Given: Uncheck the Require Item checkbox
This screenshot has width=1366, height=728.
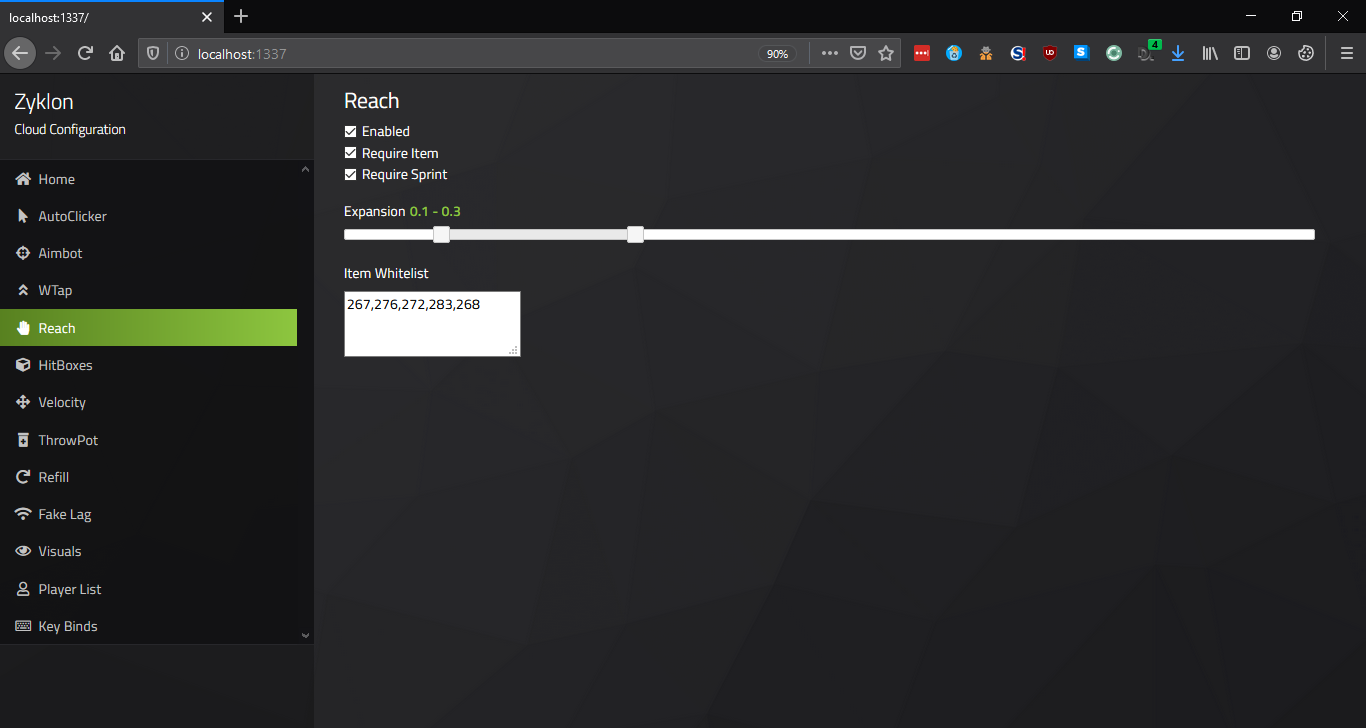Looking at the screenshot, I should click(351, 153).
